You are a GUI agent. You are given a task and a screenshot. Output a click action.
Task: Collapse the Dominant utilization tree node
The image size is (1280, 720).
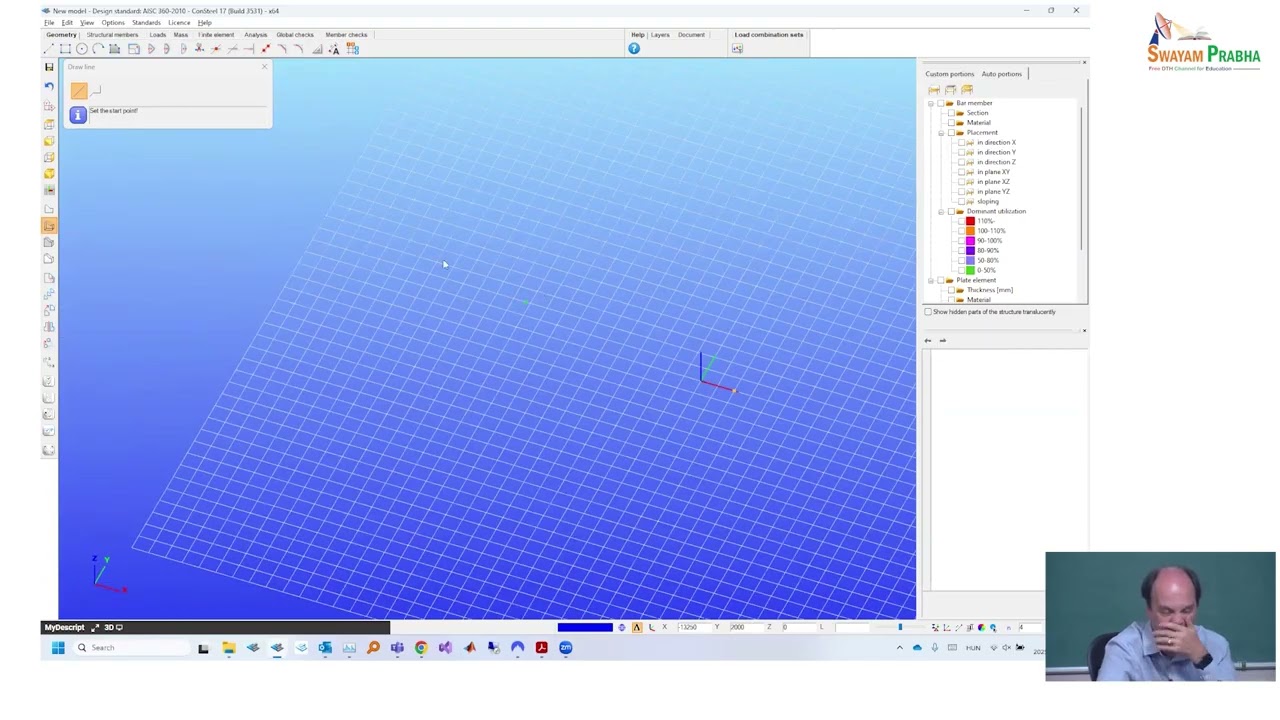point(941,212)
